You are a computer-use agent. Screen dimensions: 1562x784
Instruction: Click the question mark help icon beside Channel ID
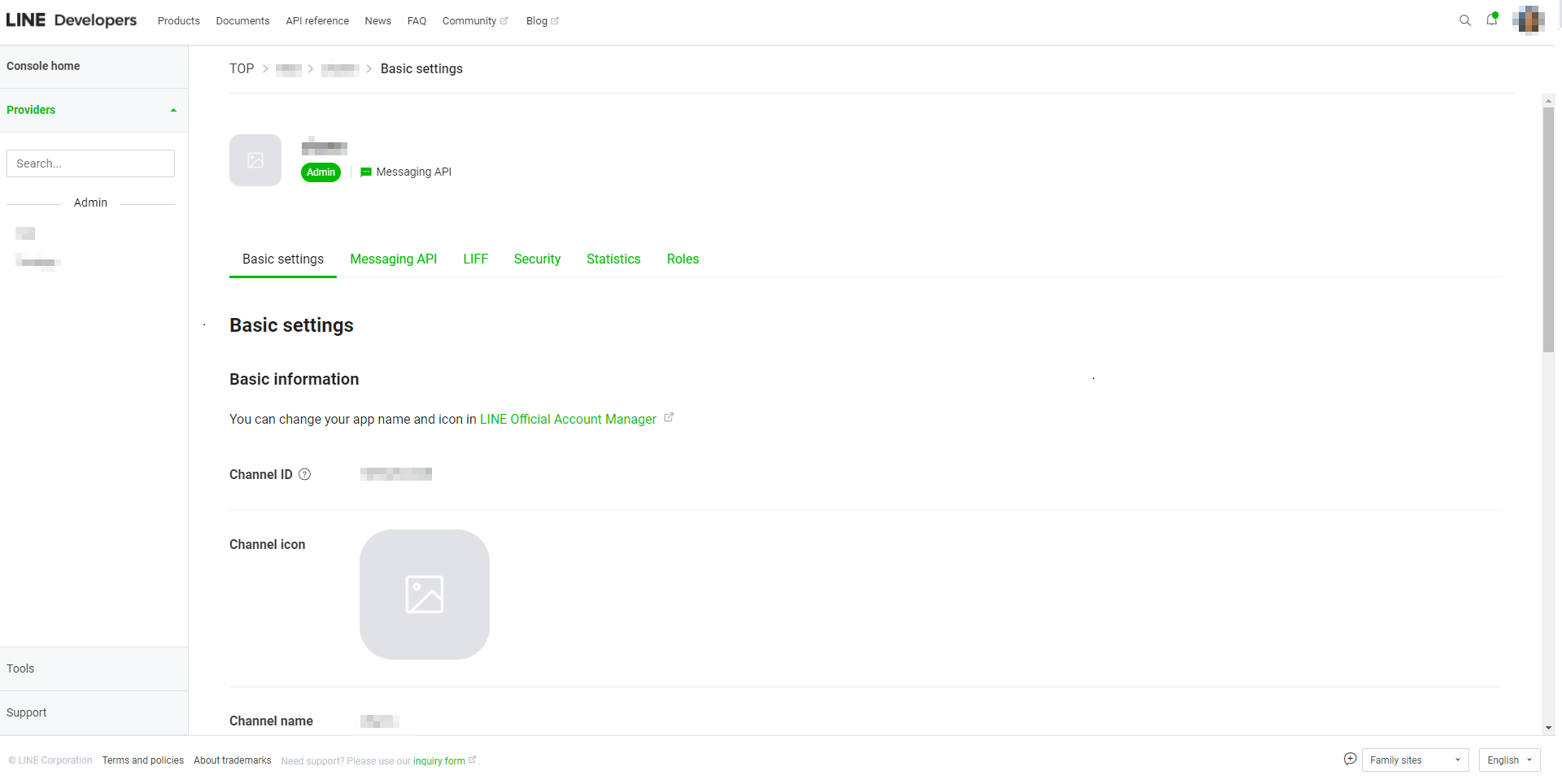click(x=304, y=474)
